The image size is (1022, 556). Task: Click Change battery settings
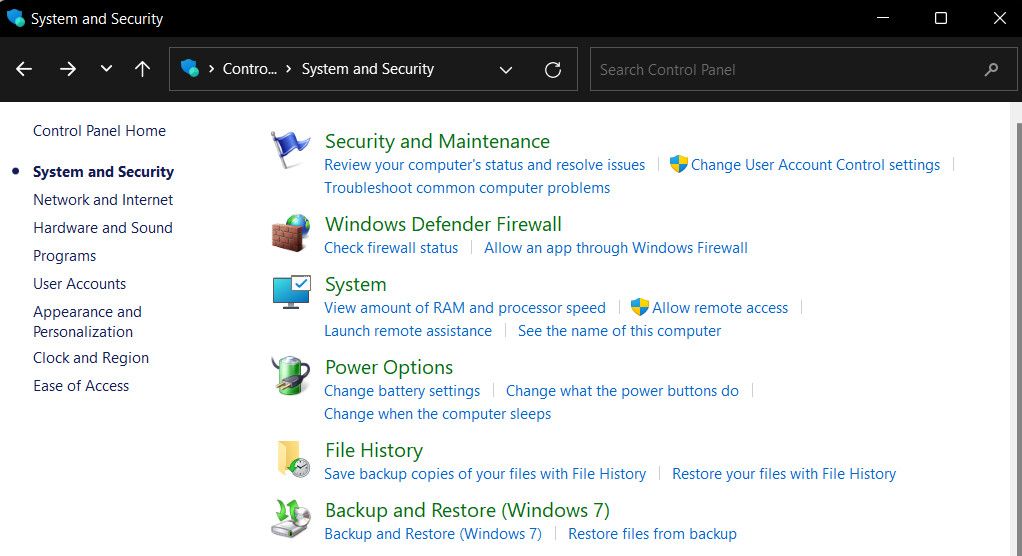402,390
